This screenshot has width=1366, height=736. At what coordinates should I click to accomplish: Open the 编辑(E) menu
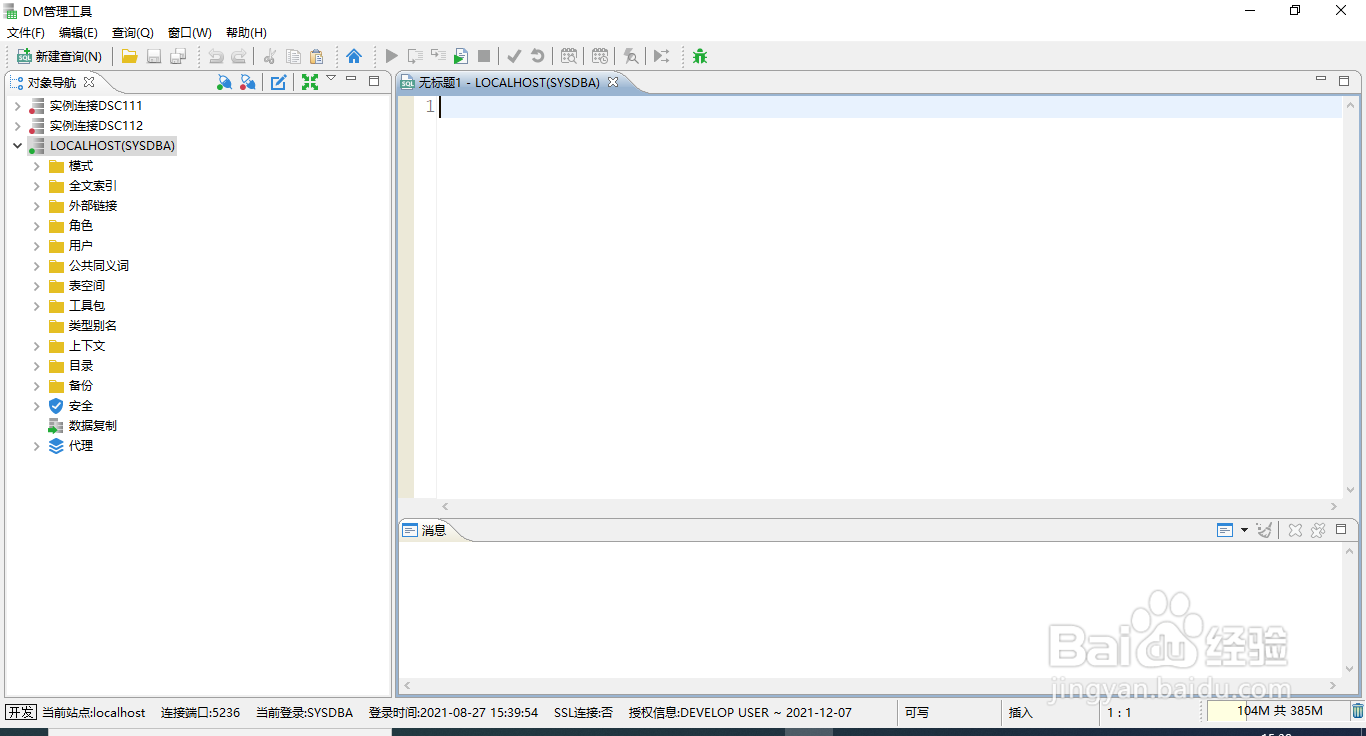tap(78, 33)
